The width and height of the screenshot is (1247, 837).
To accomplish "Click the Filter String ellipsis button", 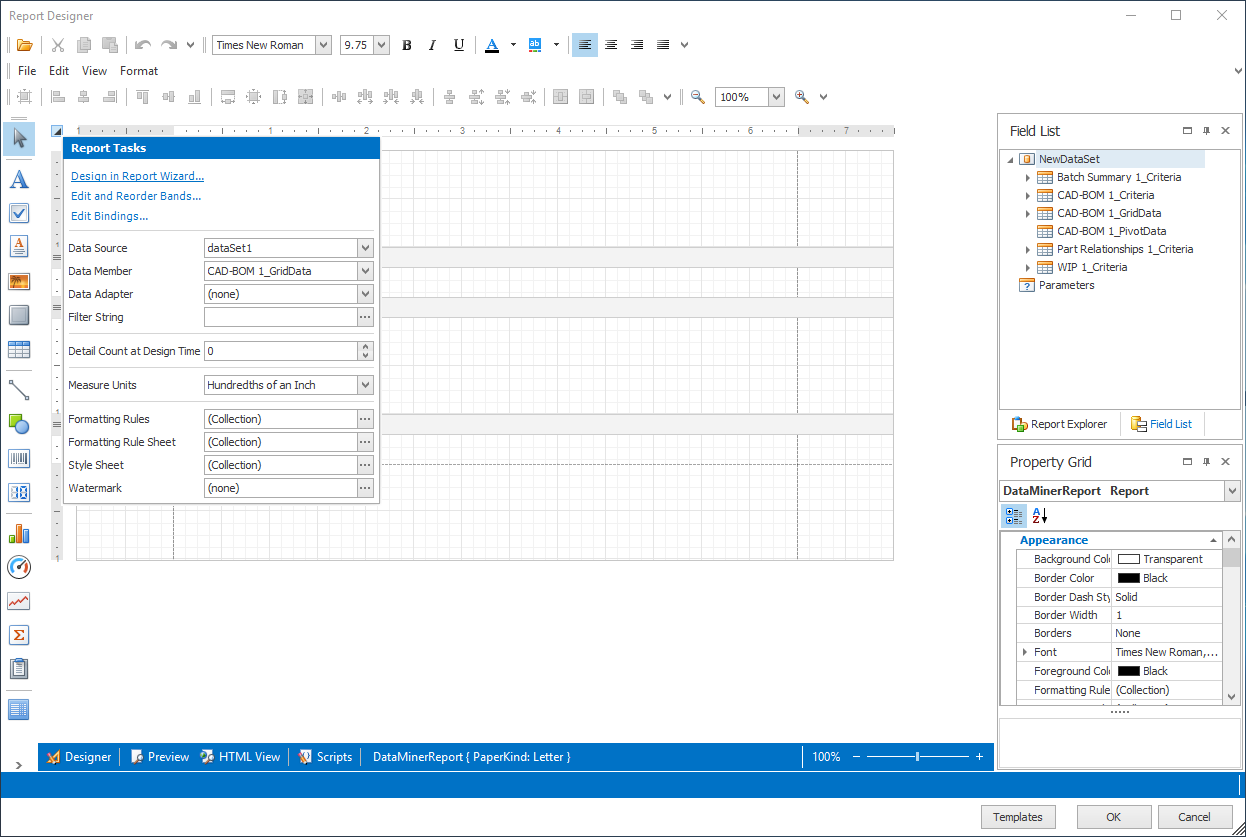I will point(365,317).
